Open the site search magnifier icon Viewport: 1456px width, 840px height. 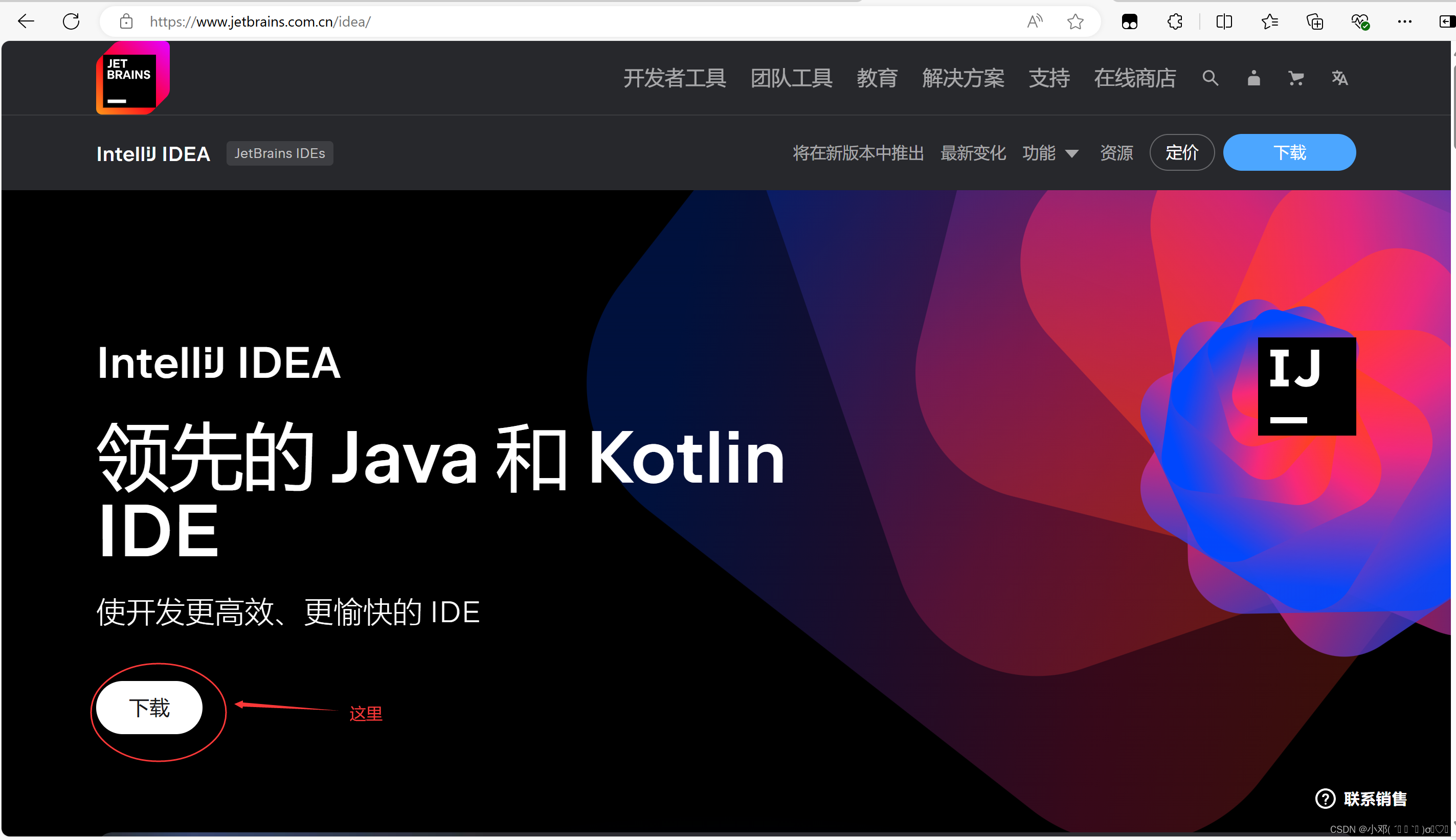(x=1209, y=78)
